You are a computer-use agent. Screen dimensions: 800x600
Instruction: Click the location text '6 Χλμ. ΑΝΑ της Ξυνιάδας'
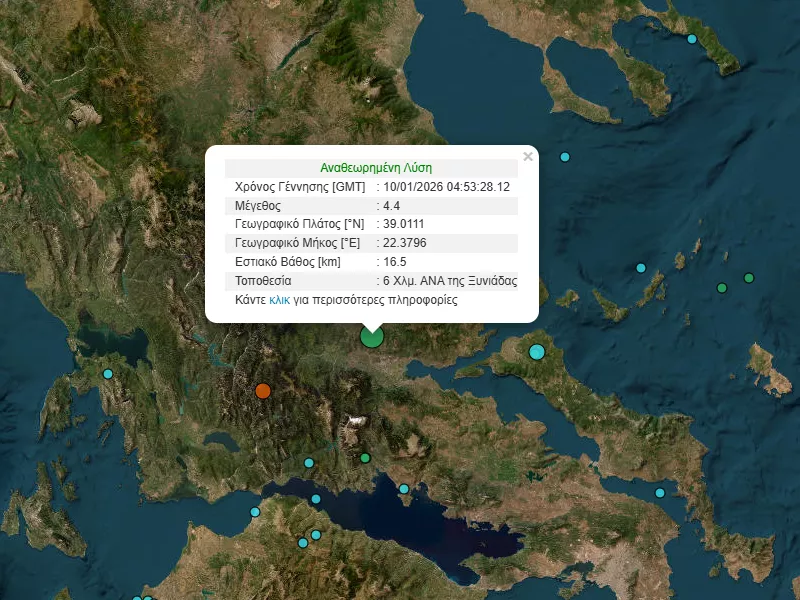pos(449,280)
